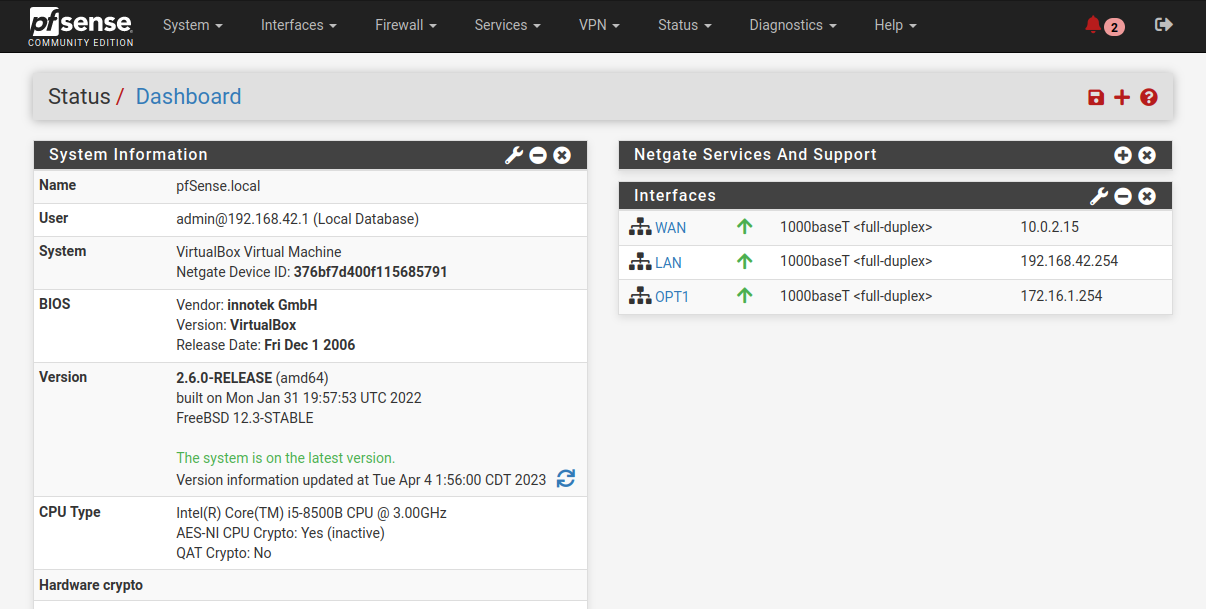Click the green up arrow for OPT1
The image size is (1206, 609).
(x=744, y=296)
